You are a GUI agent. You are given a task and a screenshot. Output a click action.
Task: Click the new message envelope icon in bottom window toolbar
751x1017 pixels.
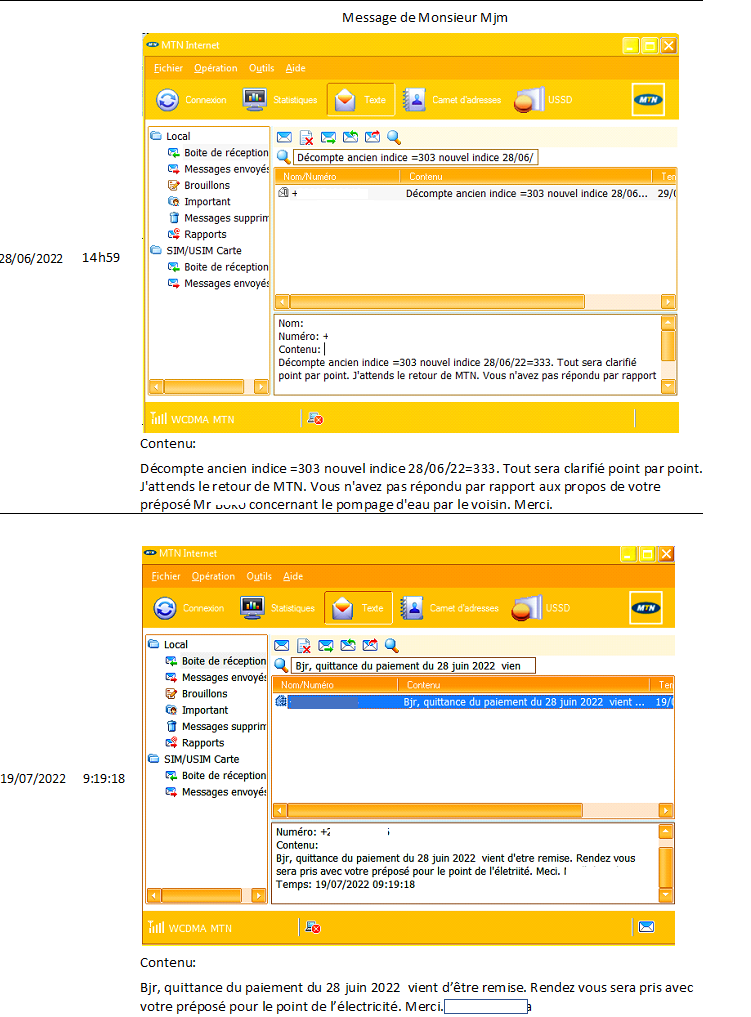[282, 646]
